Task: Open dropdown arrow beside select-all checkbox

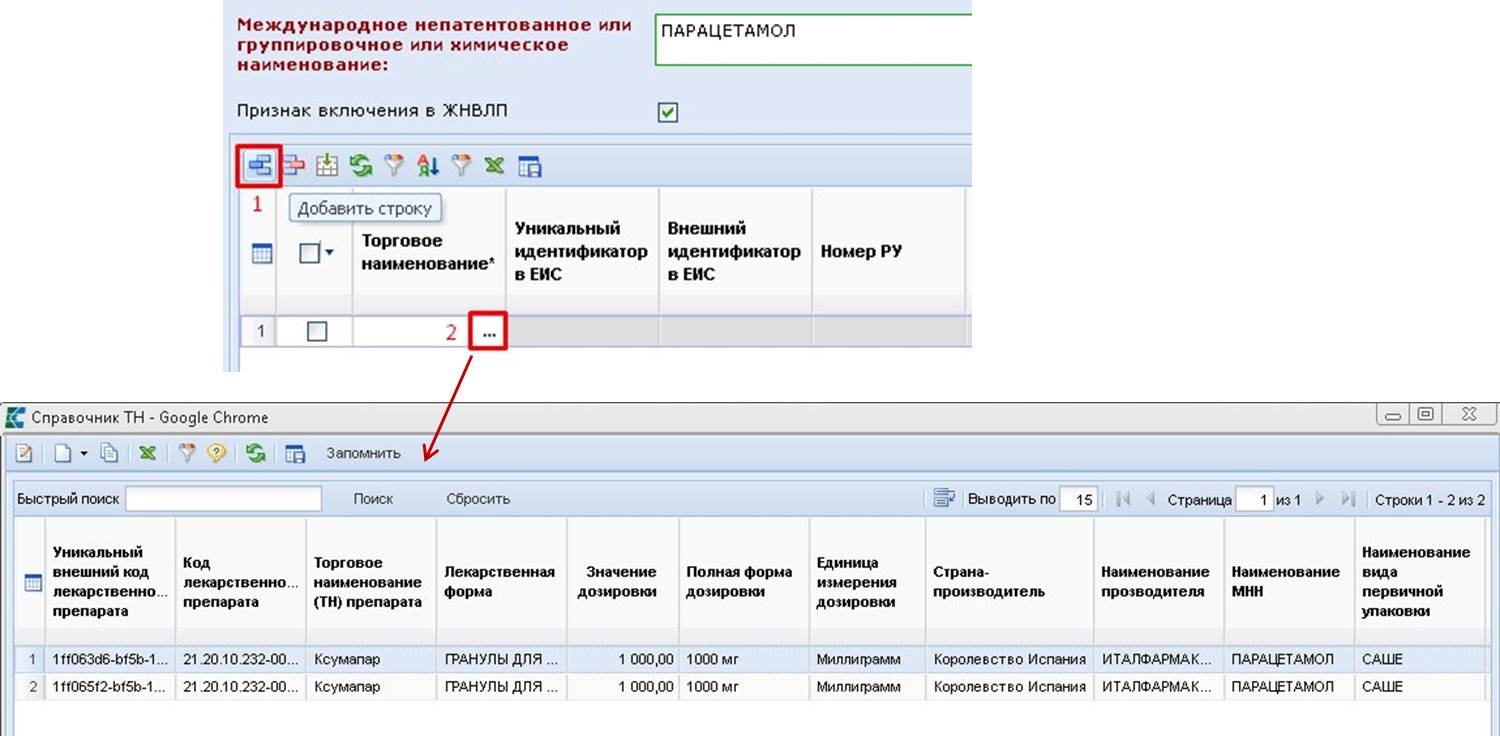Action: click(x=329, y=254)
